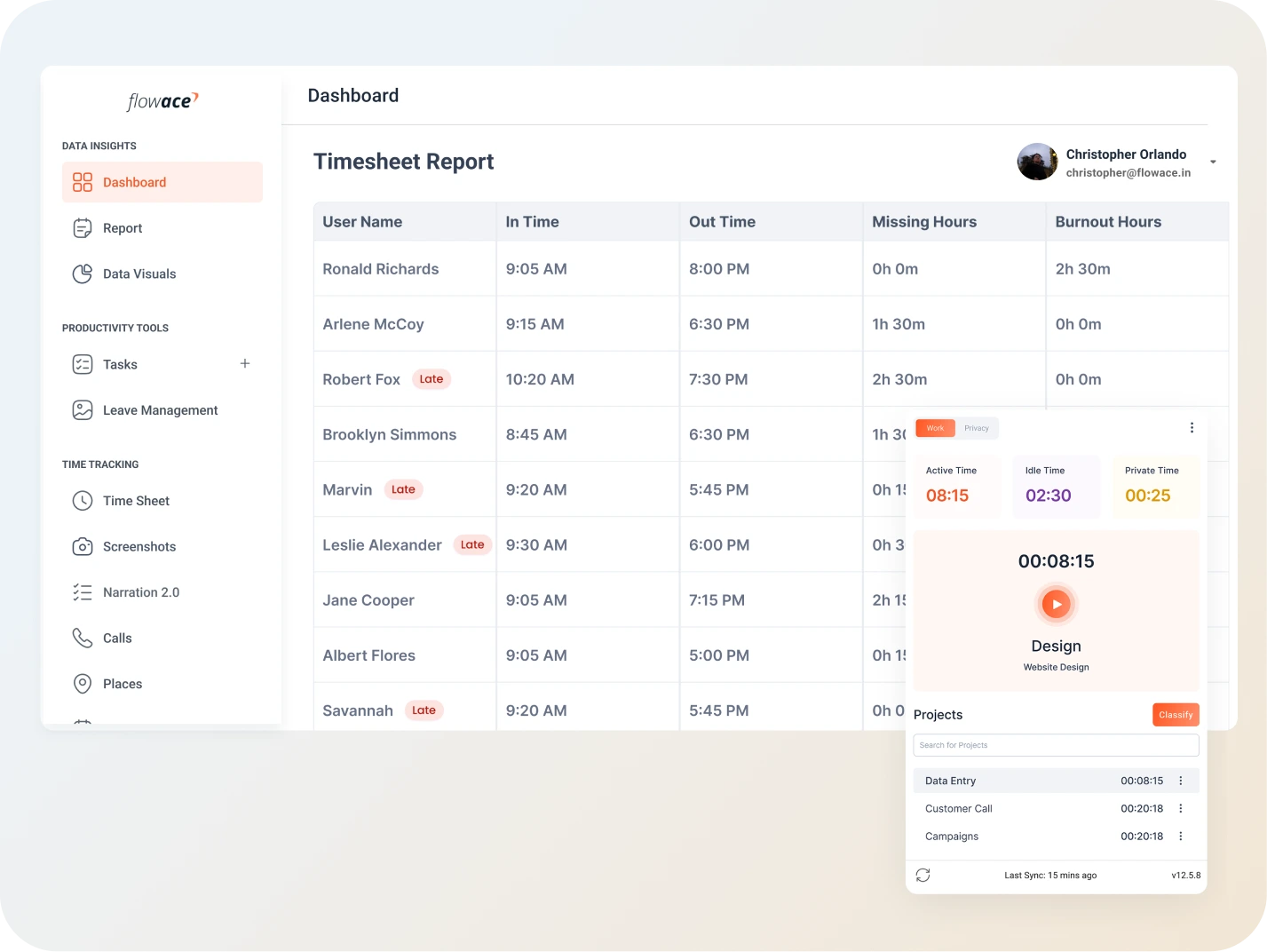Click the Time Sheet clock icon
1267x952 pixels.
pyautogui.click(x=83, y=501)
